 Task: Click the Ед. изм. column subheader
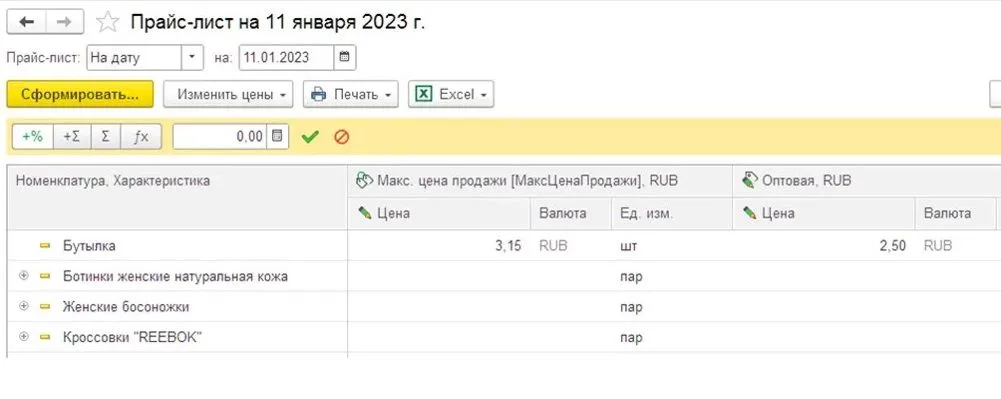[x=672, y=213]
